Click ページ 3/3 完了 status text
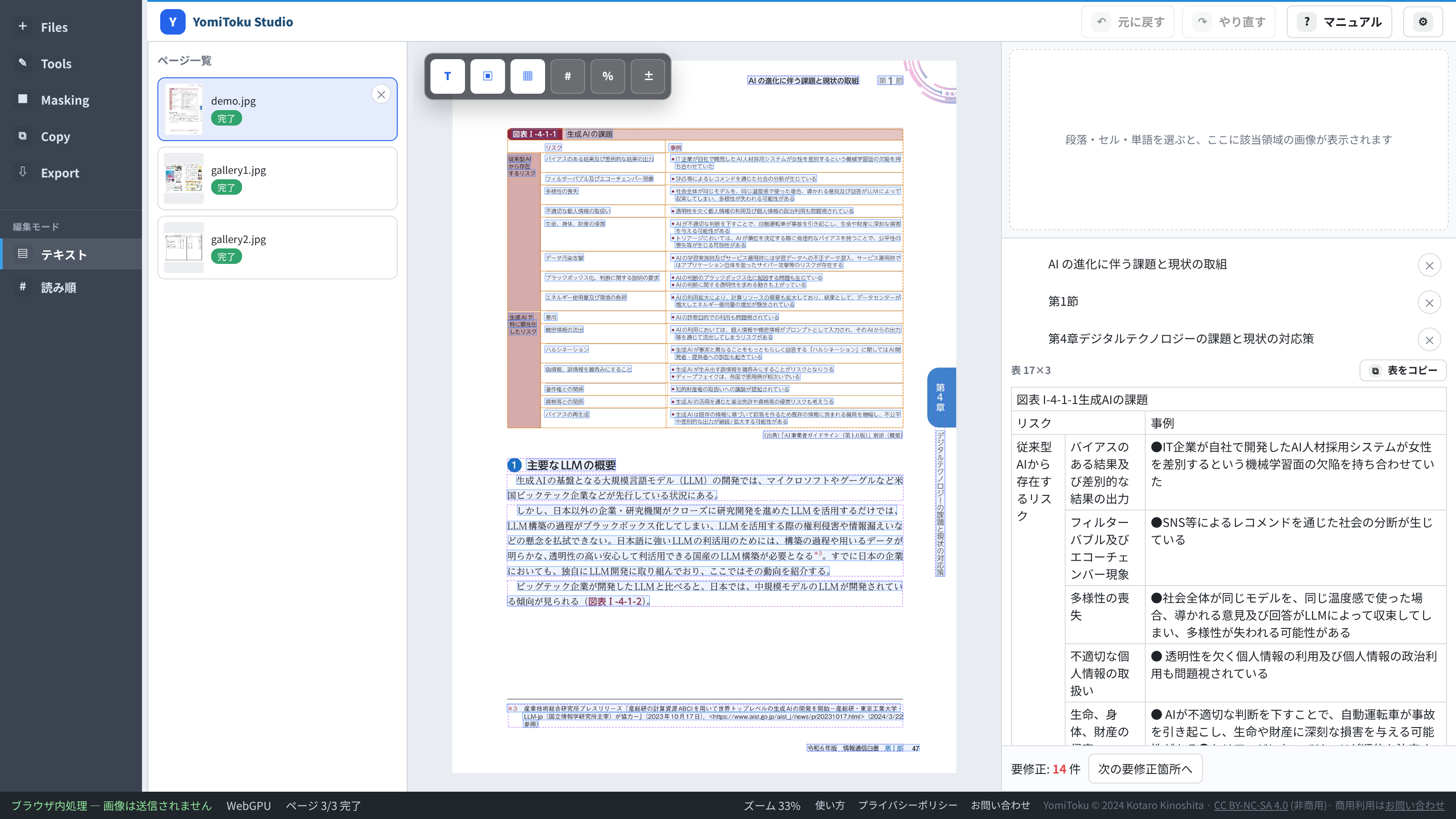Image resolution: width=1456 pixels, height=819 pixels. (324, 805)
